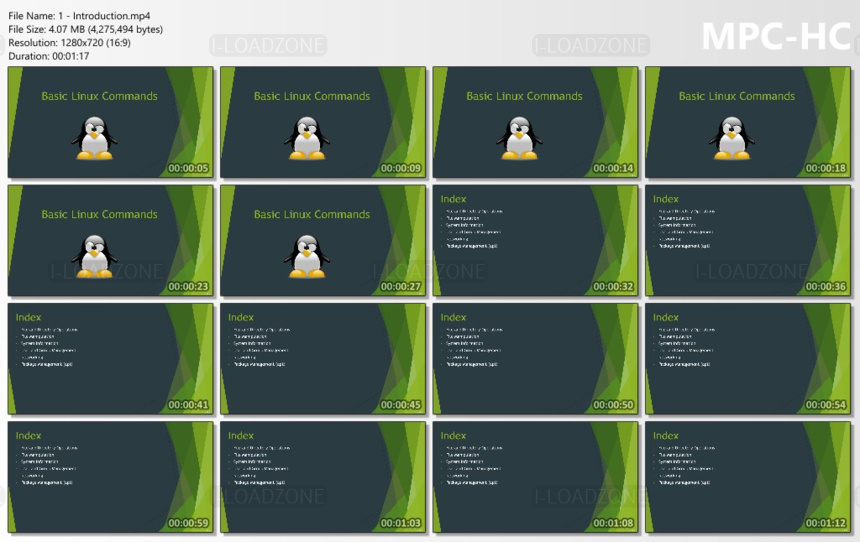Select the frame with timestamp 00:01:03
This screenshot has width=860, height=542.
click(323, 477)
